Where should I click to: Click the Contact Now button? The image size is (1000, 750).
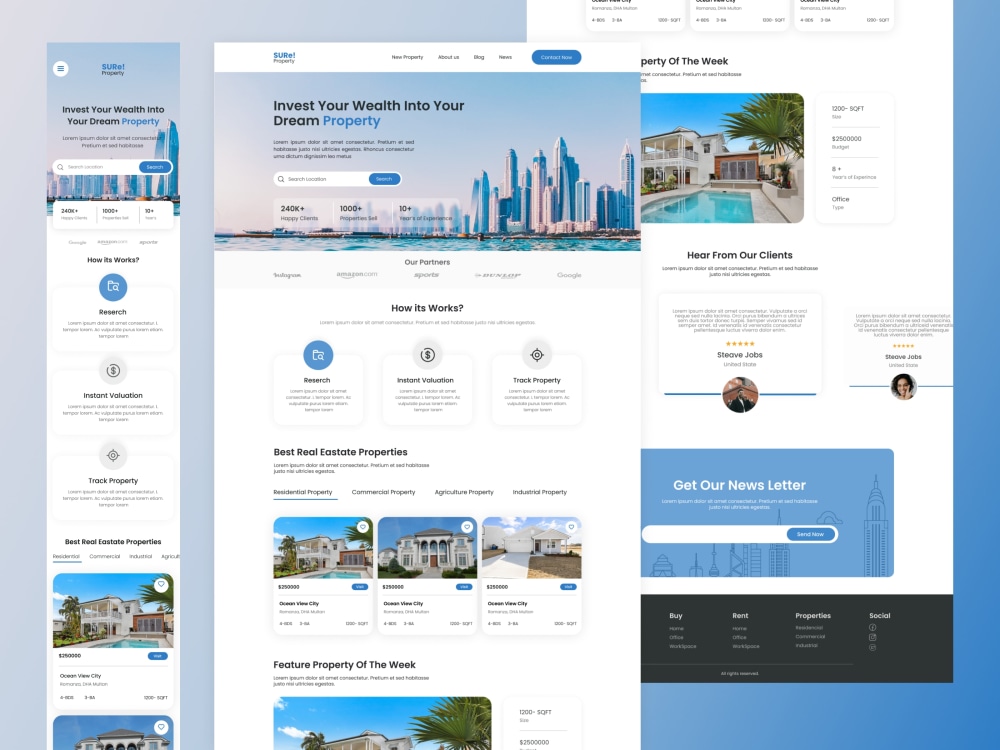click(x=556, y=57)
